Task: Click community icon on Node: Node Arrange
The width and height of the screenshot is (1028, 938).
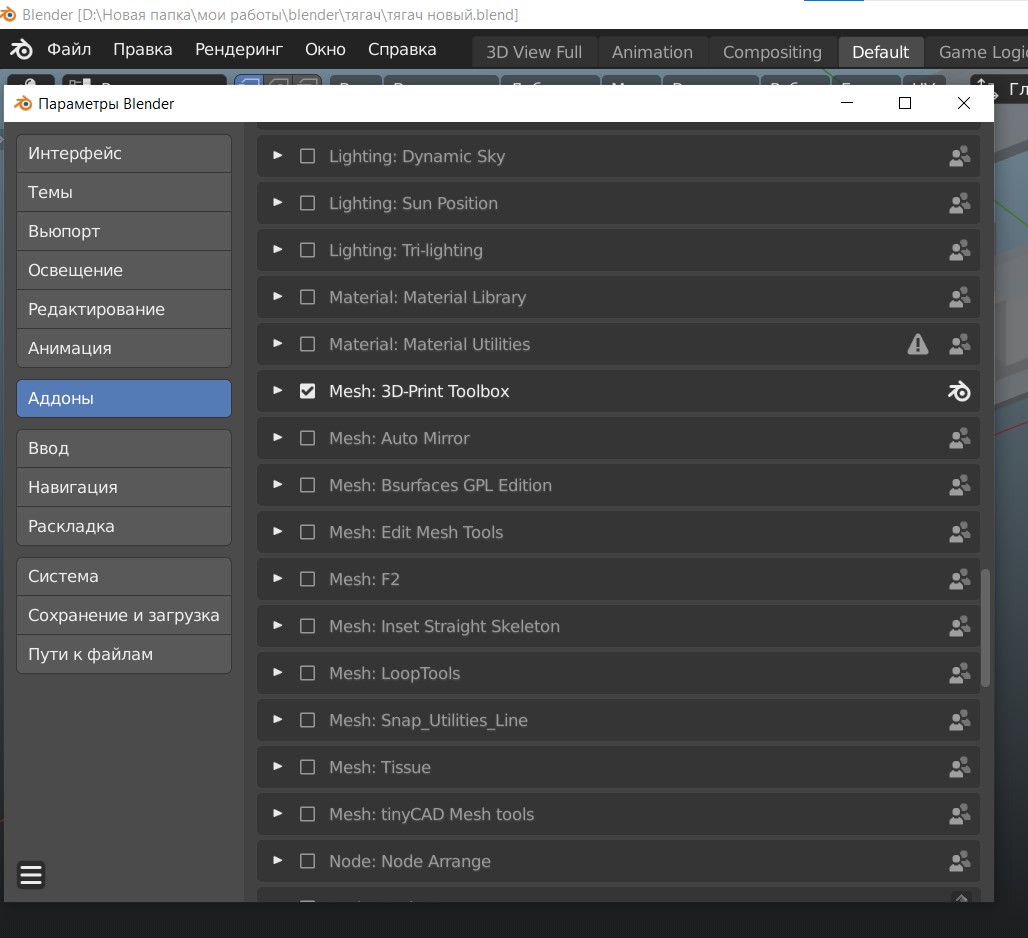Action: point(959,861)
